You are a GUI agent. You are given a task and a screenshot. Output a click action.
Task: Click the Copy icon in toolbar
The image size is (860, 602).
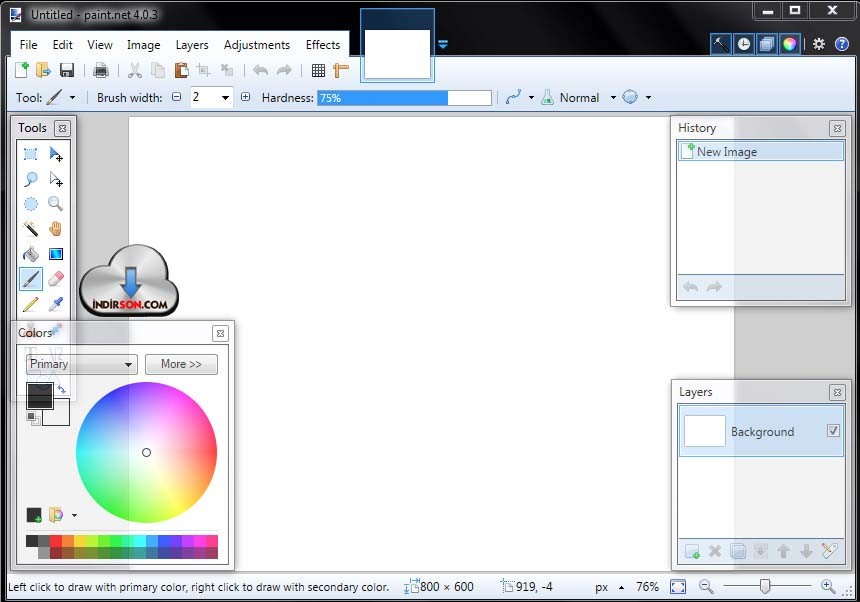[x=158, y=70]
